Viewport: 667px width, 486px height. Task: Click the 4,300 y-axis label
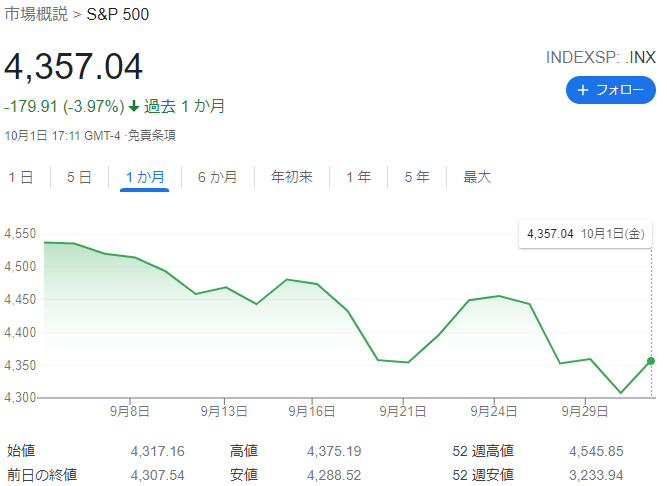point(20,398)
